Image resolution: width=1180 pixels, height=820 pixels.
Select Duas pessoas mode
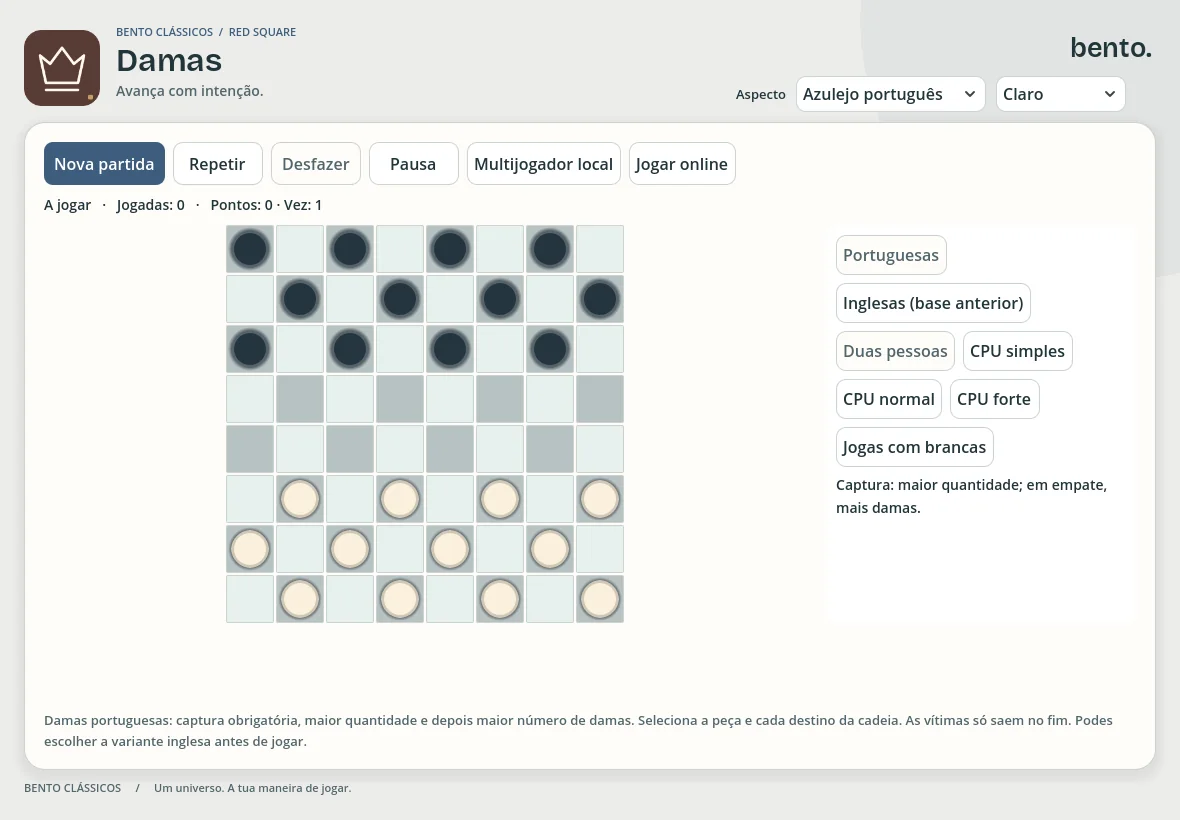click(x=896, y=351)
